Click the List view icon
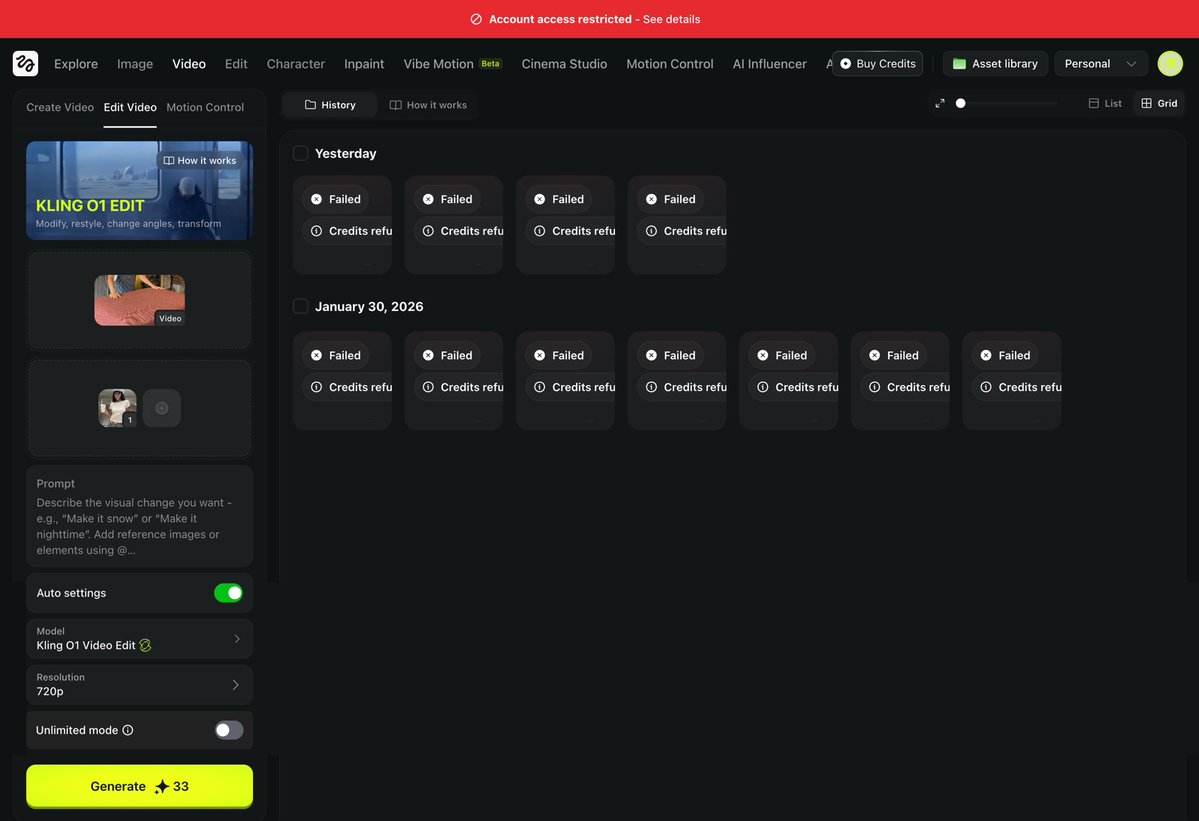 click(1093, 103)
